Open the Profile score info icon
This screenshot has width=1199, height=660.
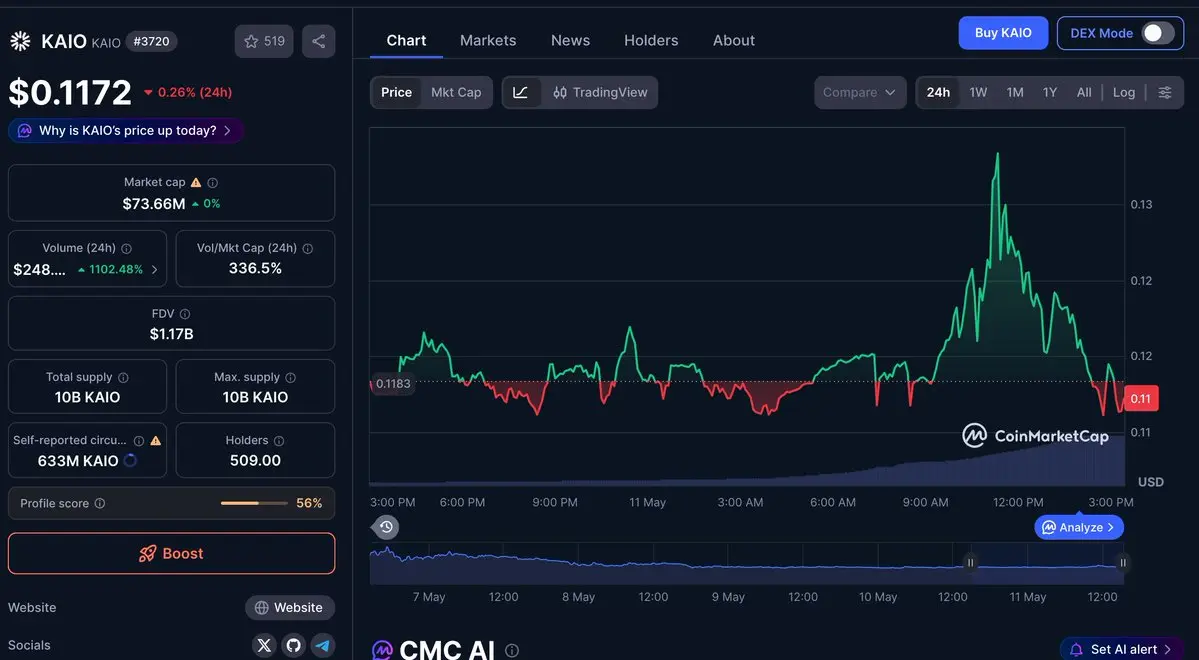tap(99, 503)
